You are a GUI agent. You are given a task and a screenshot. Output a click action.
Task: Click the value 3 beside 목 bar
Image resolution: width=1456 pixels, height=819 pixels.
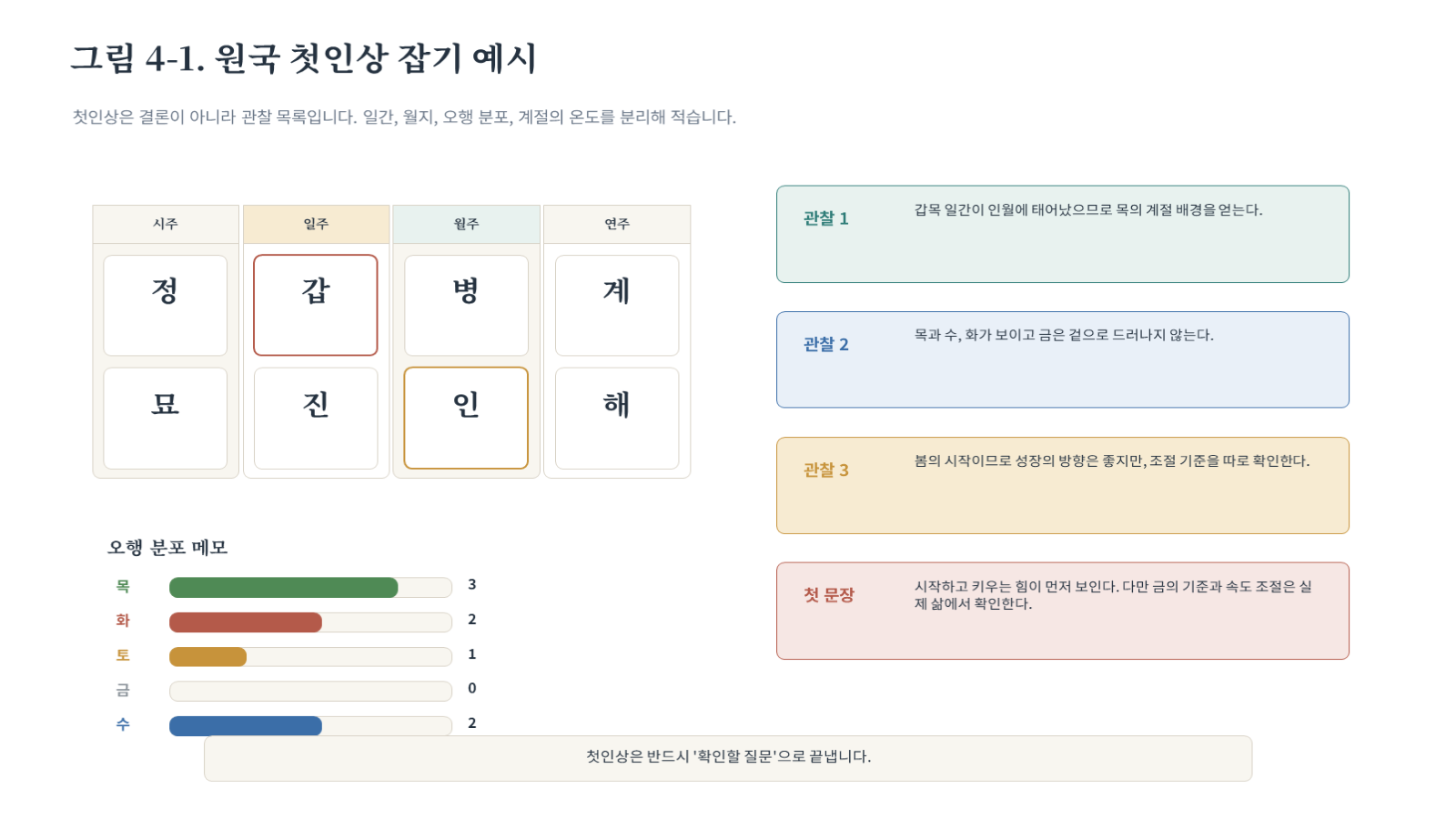click(x=472, y=585)
